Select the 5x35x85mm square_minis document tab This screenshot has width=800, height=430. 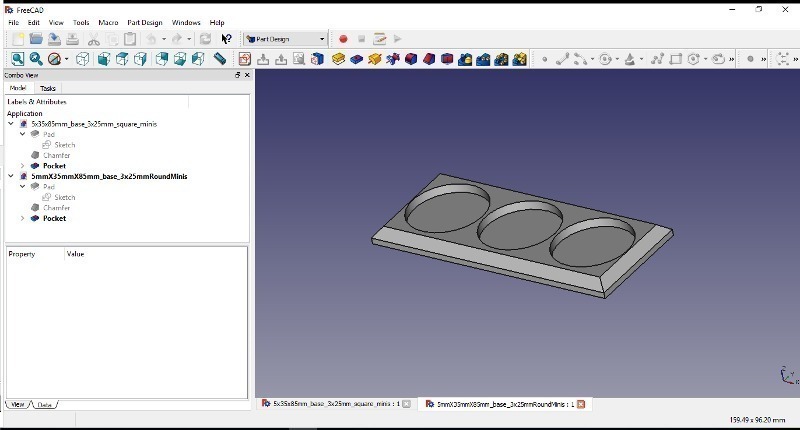(328, 404)
